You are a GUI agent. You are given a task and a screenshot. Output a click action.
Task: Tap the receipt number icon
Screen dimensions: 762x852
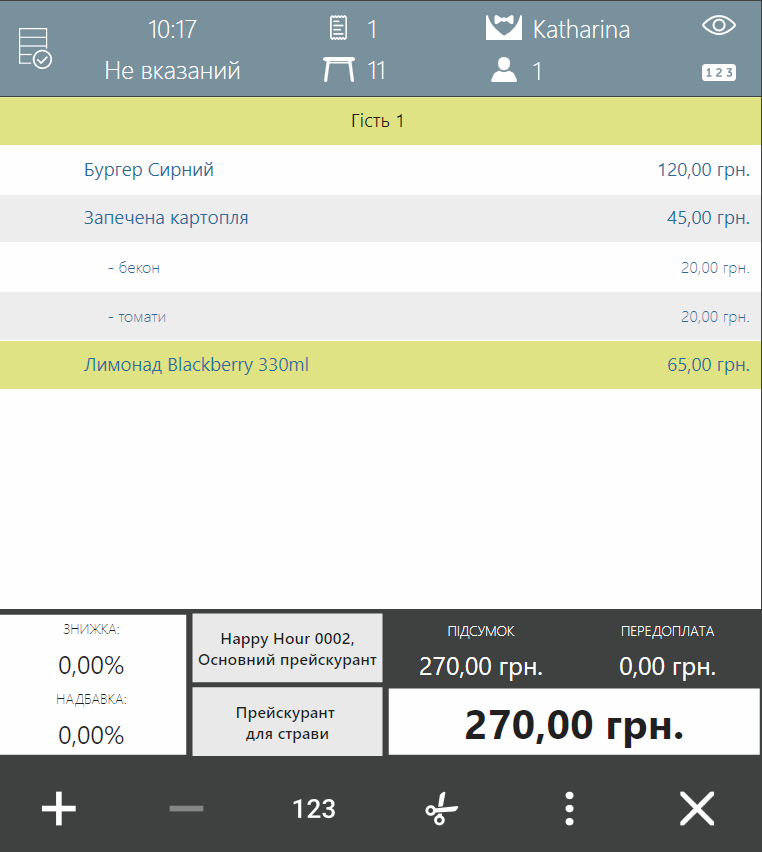pos(339,29)
